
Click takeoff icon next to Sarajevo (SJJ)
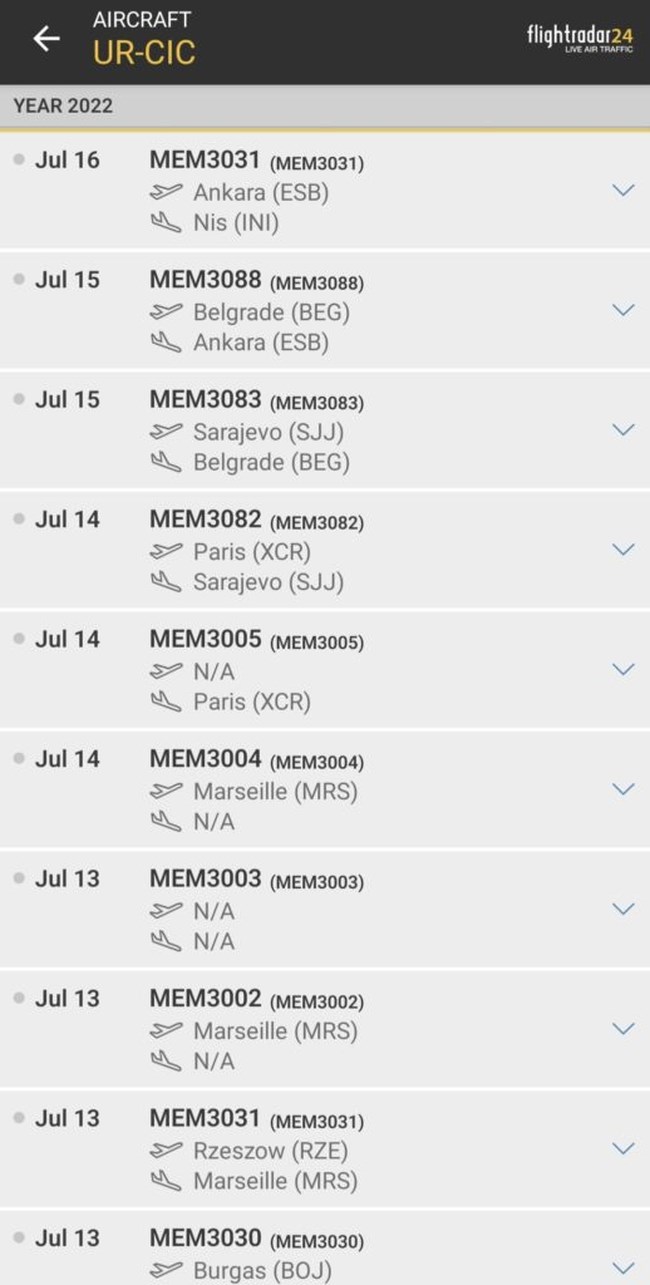[x=166, y=432]
